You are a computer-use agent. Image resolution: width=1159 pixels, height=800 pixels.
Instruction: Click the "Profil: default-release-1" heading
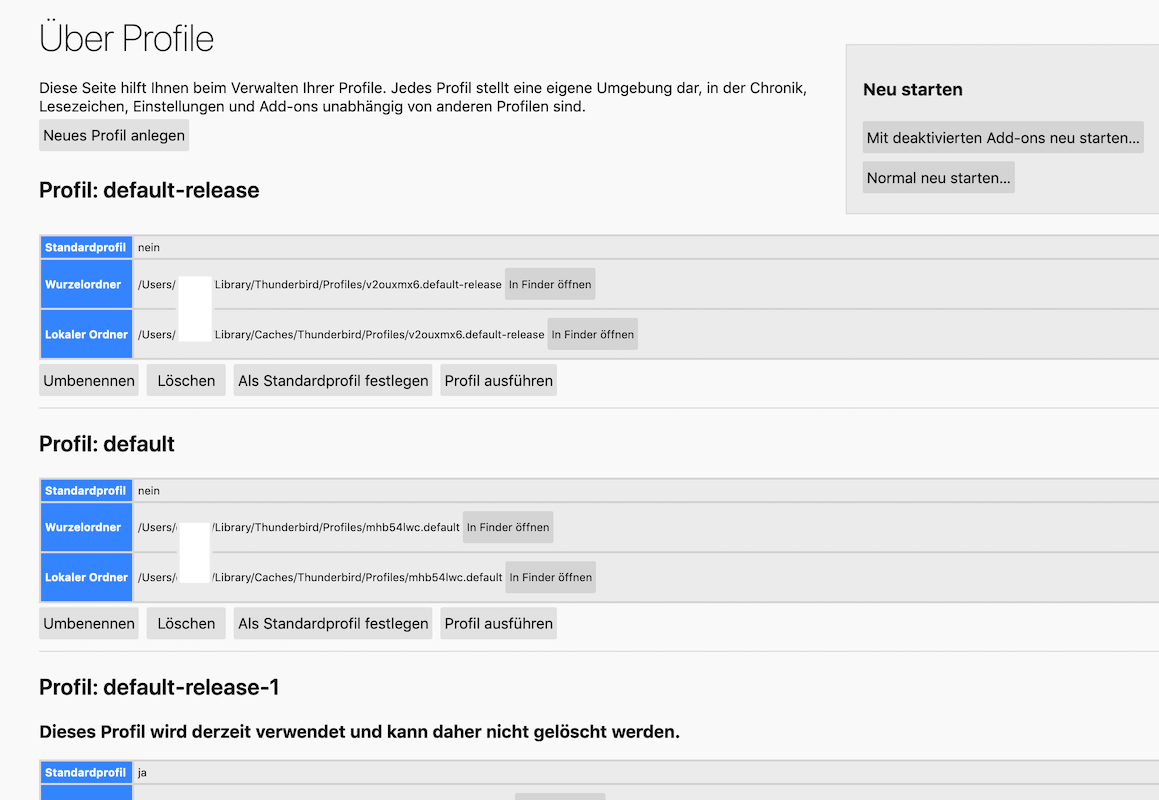[159, 687]
